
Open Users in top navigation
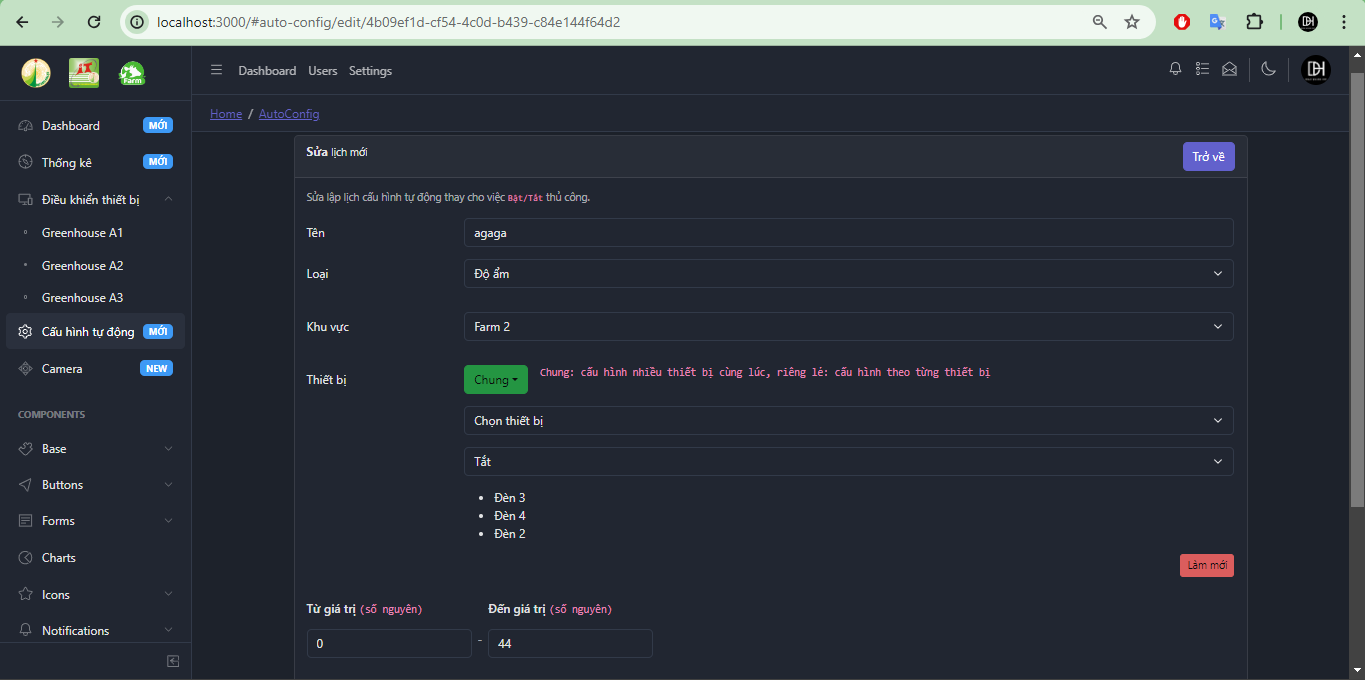[x=323, y=70]
